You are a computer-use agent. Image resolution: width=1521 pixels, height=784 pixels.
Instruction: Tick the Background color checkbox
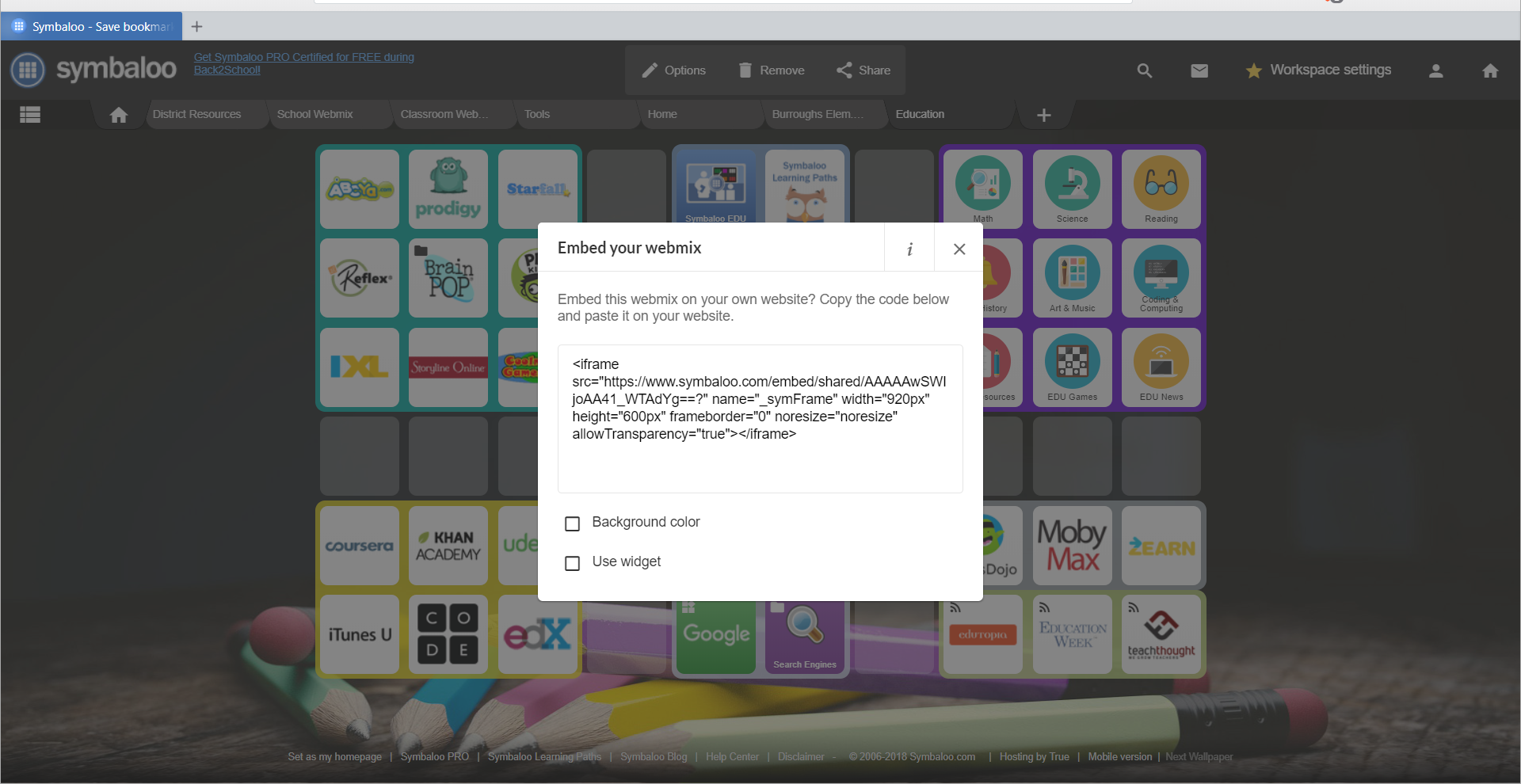(572, 523)
